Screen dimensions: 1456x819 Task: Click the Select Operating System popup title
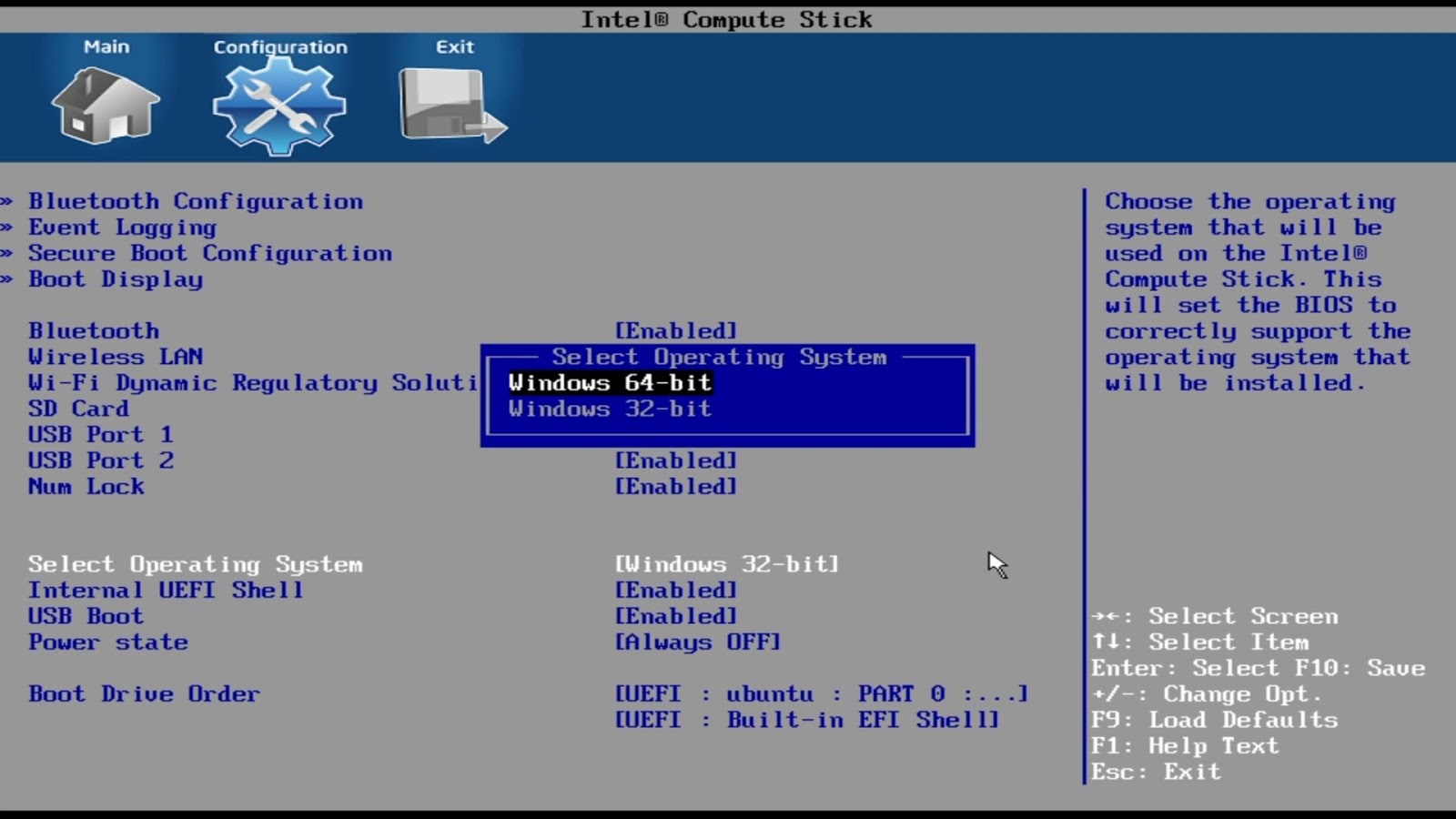coord(719,357)
